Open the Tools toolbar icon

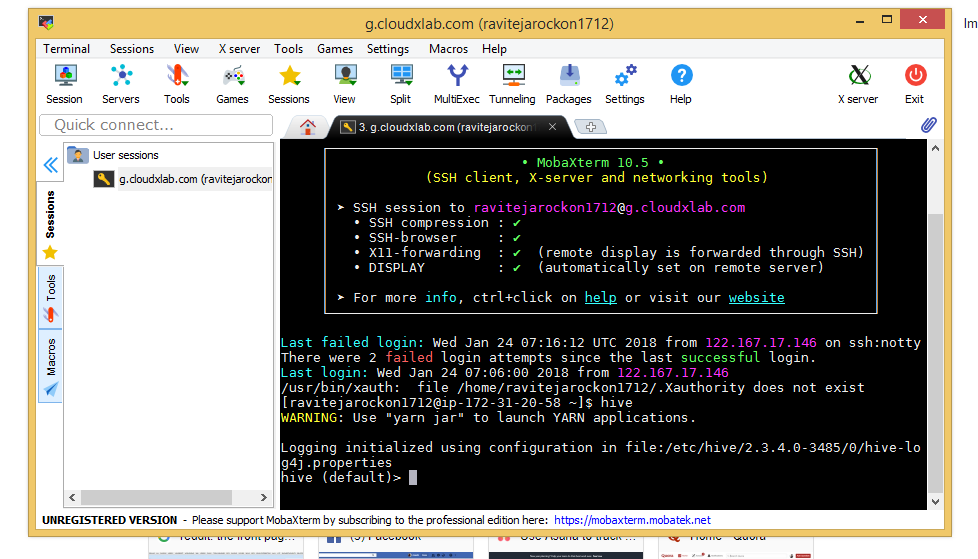point(177,84)
